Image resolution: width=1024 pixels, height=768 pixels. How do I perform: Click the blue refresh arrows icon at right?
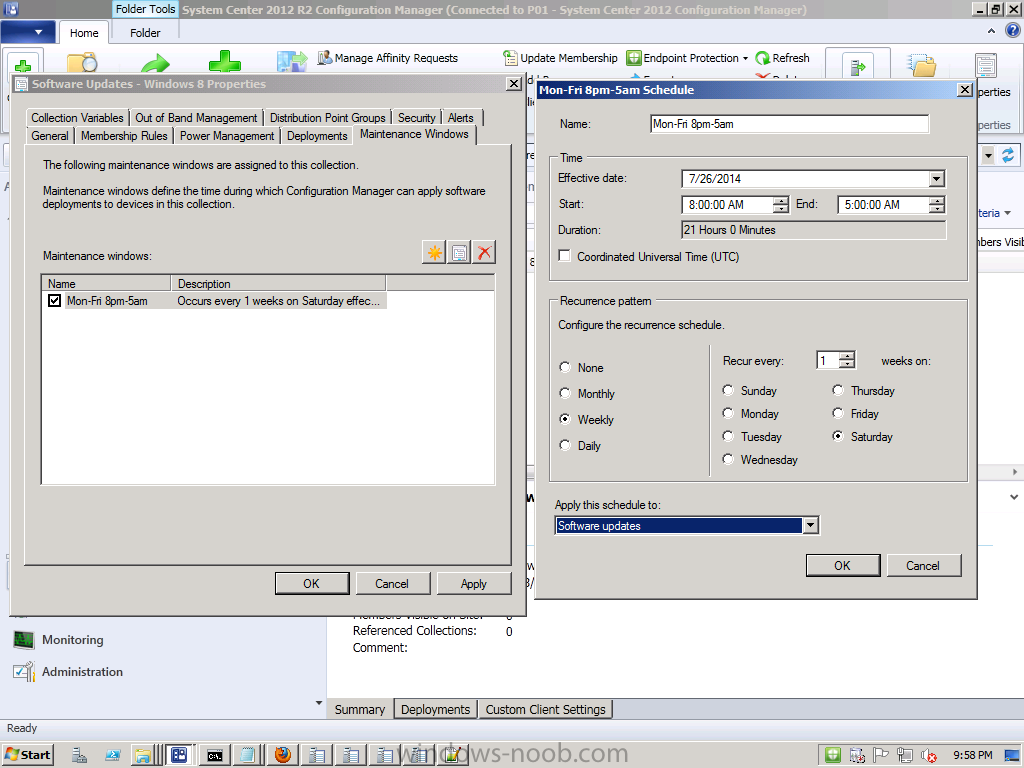(x=1008, y=155)
